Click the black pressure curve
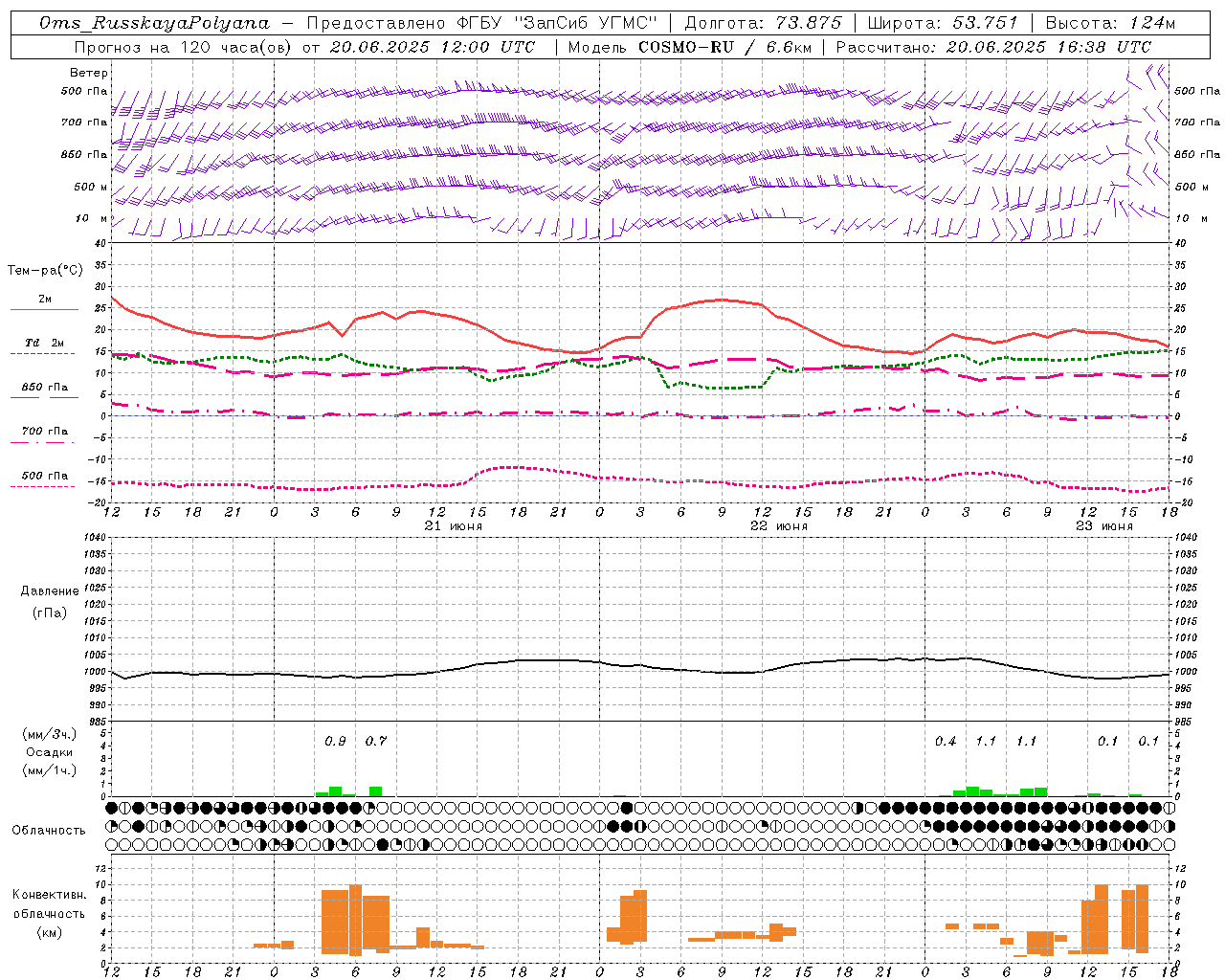1225x980 pixels. tap(640, 668)
